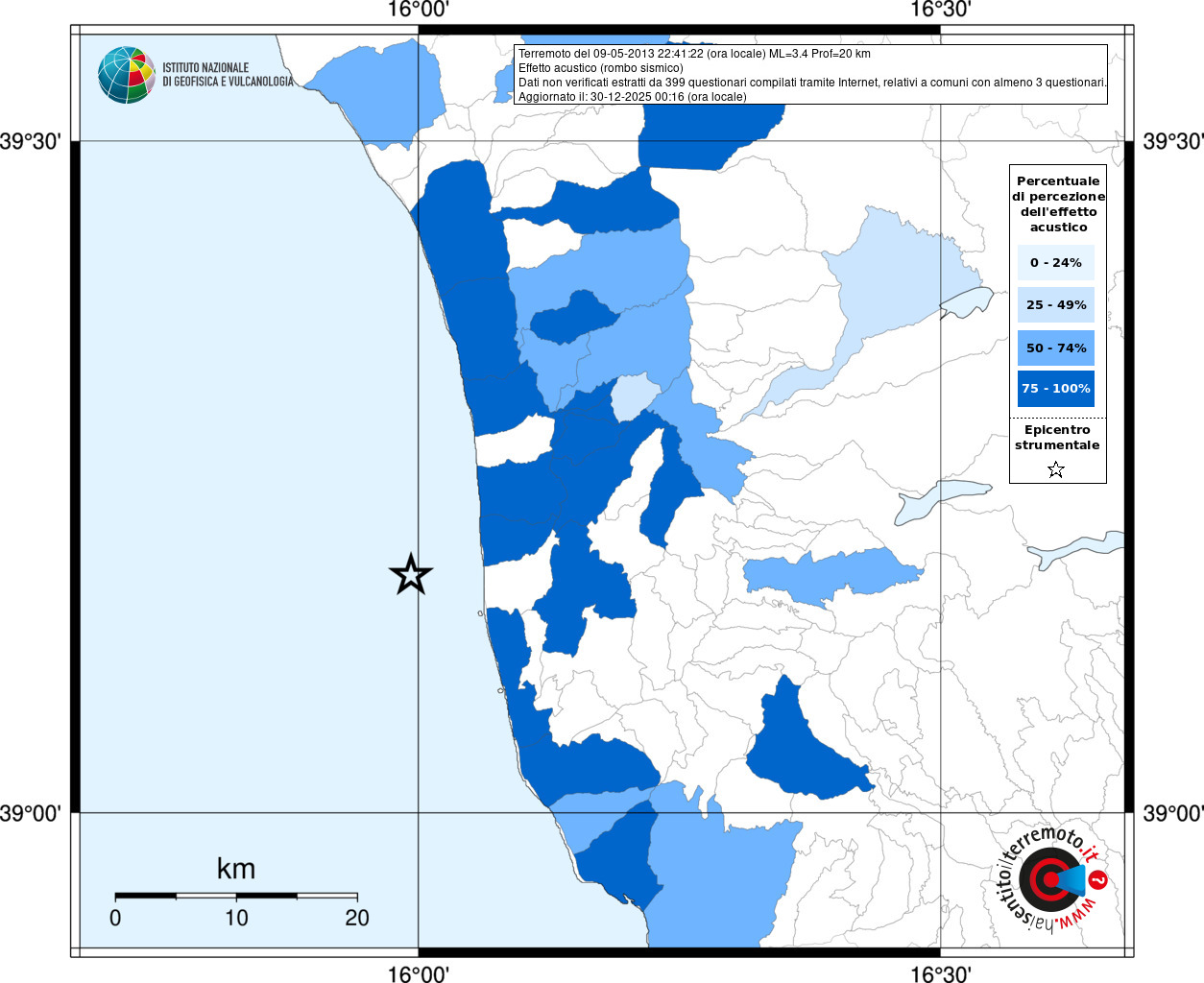Click the left 39°30' latitude label
Screen dimensions: 1204x983
pos(31,142)
